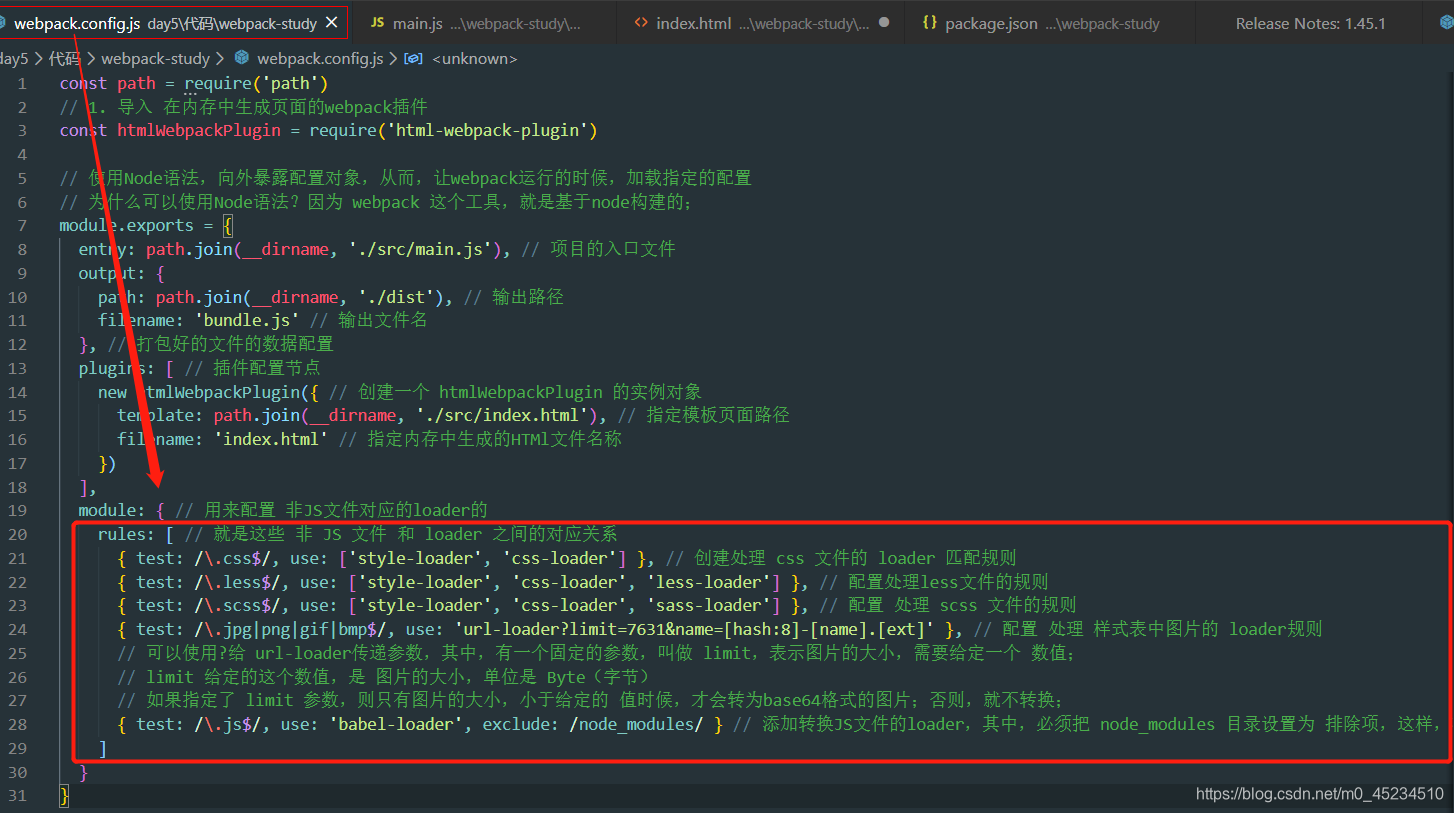Click the comment // 输出文件名
1454x813 pixels.
click(x=368, y=320)
